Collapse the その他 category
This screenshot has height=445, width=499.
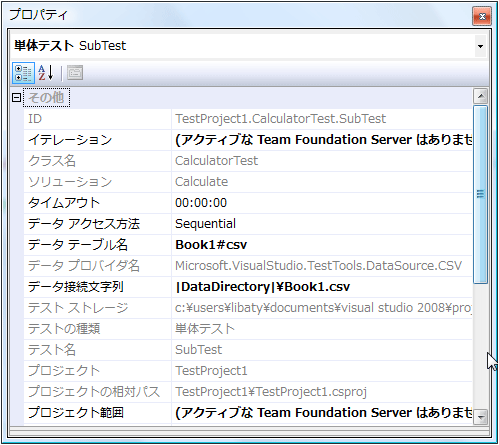pos(16,98)
